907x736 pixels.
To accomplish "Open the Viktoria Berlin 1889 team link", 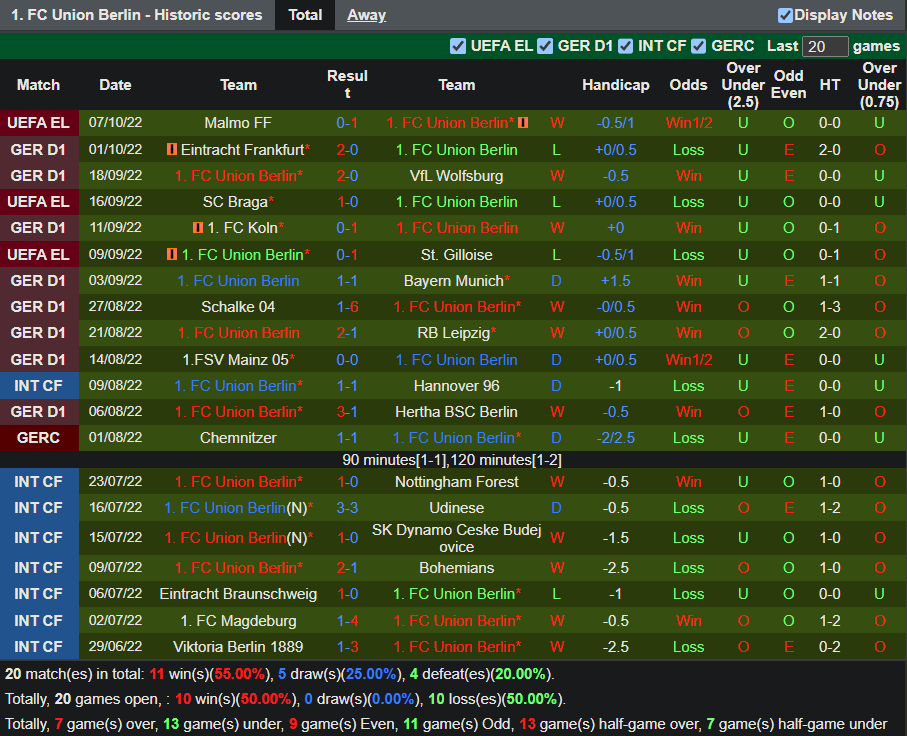I will [x=238, y=647].
